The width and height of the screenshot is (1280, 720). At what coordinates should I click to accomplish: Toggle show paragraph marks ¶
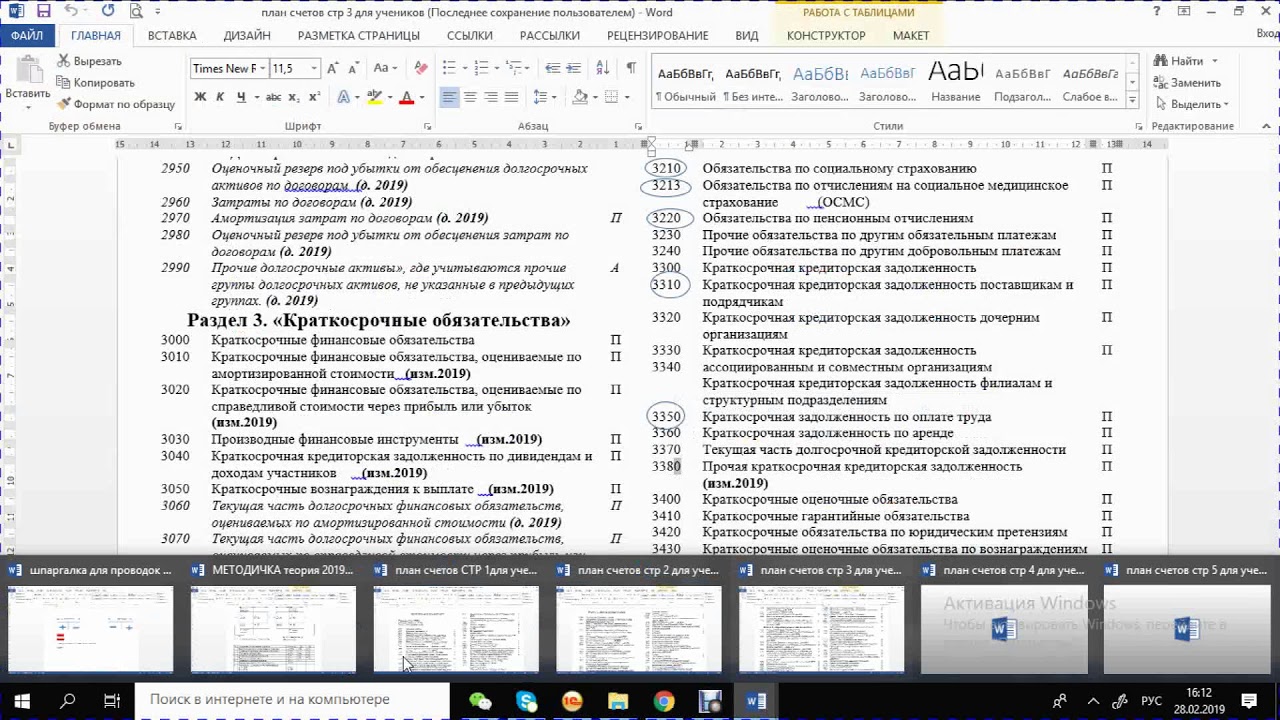click(631, 68)
